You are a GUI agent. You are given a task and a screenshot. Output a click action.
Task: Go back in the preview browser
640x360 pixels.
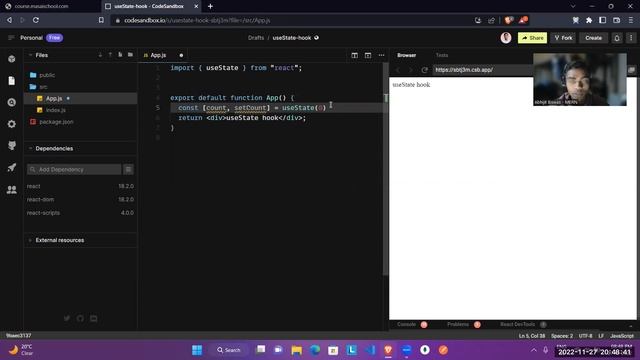[398, 70]
